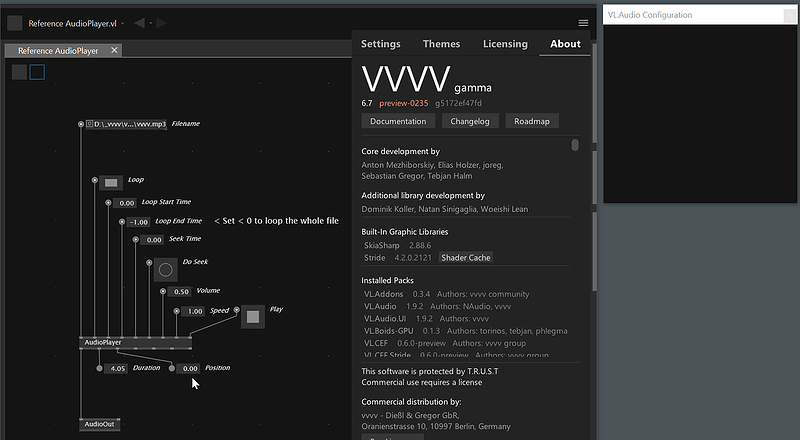800x440 pixels.
Task: Click the Do Seek pin circle
Action: tap(149, 262)
